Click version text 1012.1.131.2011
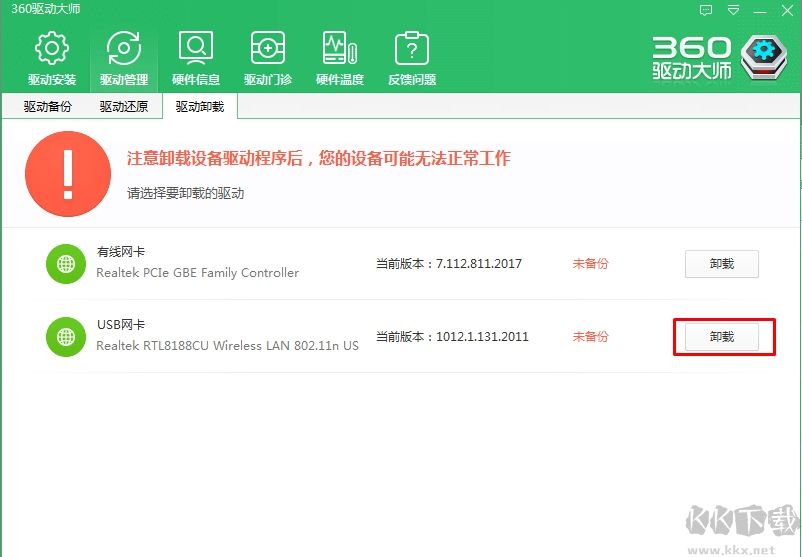The width and height of the screenshot is (802, 557). (482, 337)
